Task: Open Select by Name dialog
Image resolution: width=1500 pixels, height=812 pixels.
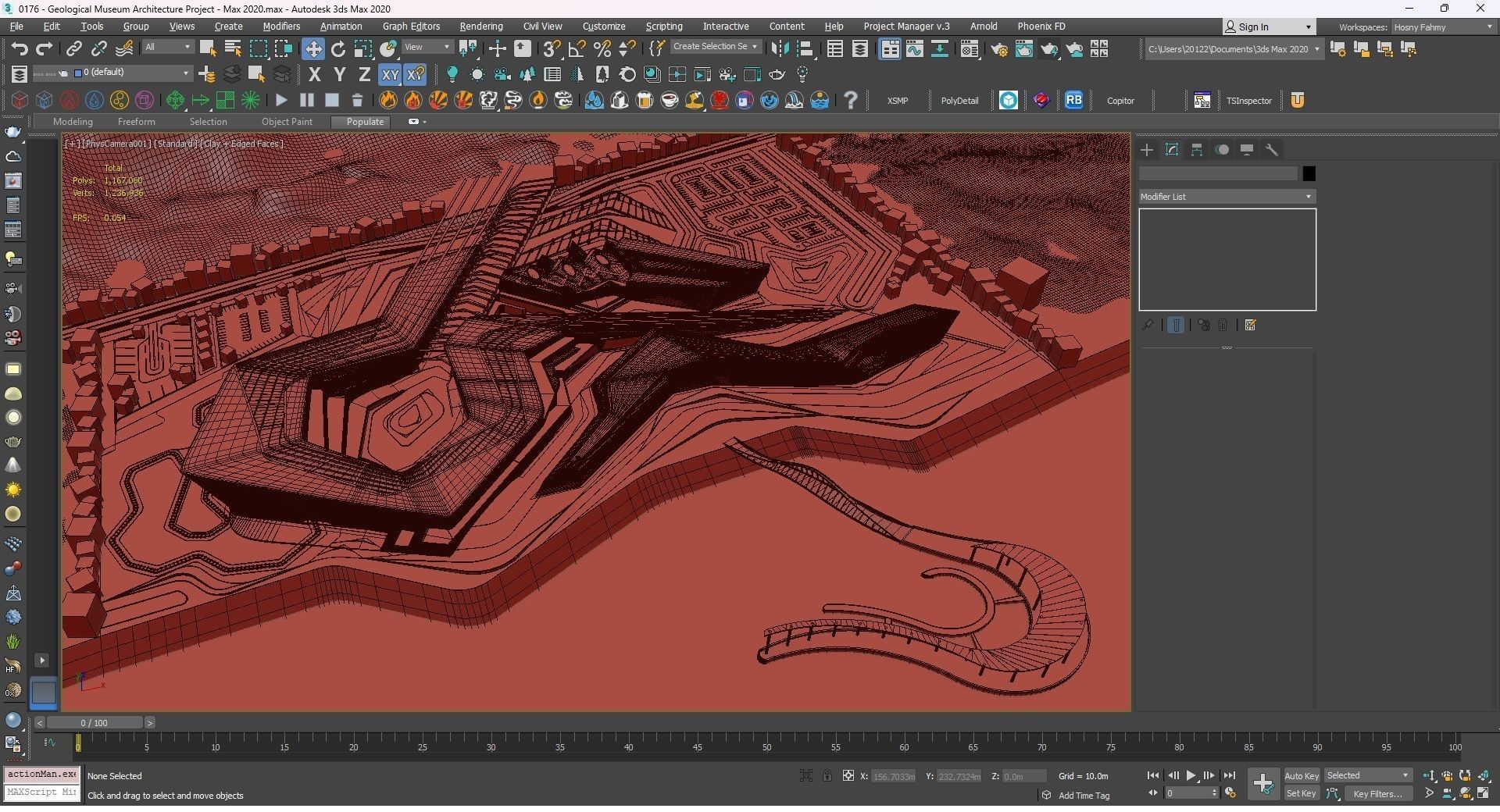Action: point(233,49)
